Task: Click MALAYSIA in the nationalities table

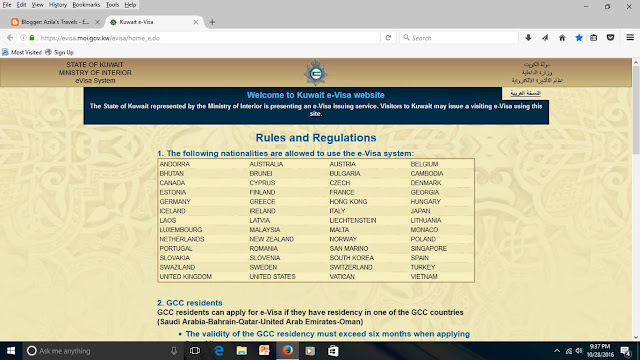Action: click(265, 230)
